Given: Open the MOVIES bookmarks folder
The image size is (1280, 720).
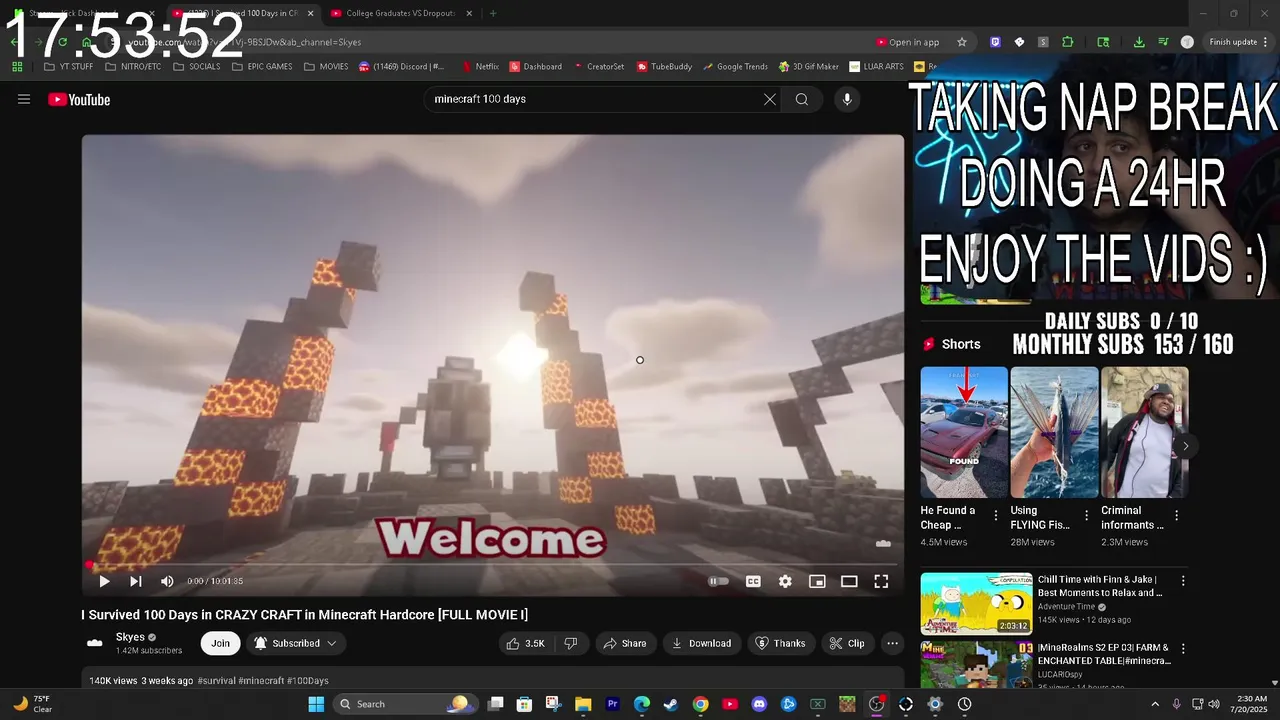Looking at the screenshot, I should click(326, 67).
